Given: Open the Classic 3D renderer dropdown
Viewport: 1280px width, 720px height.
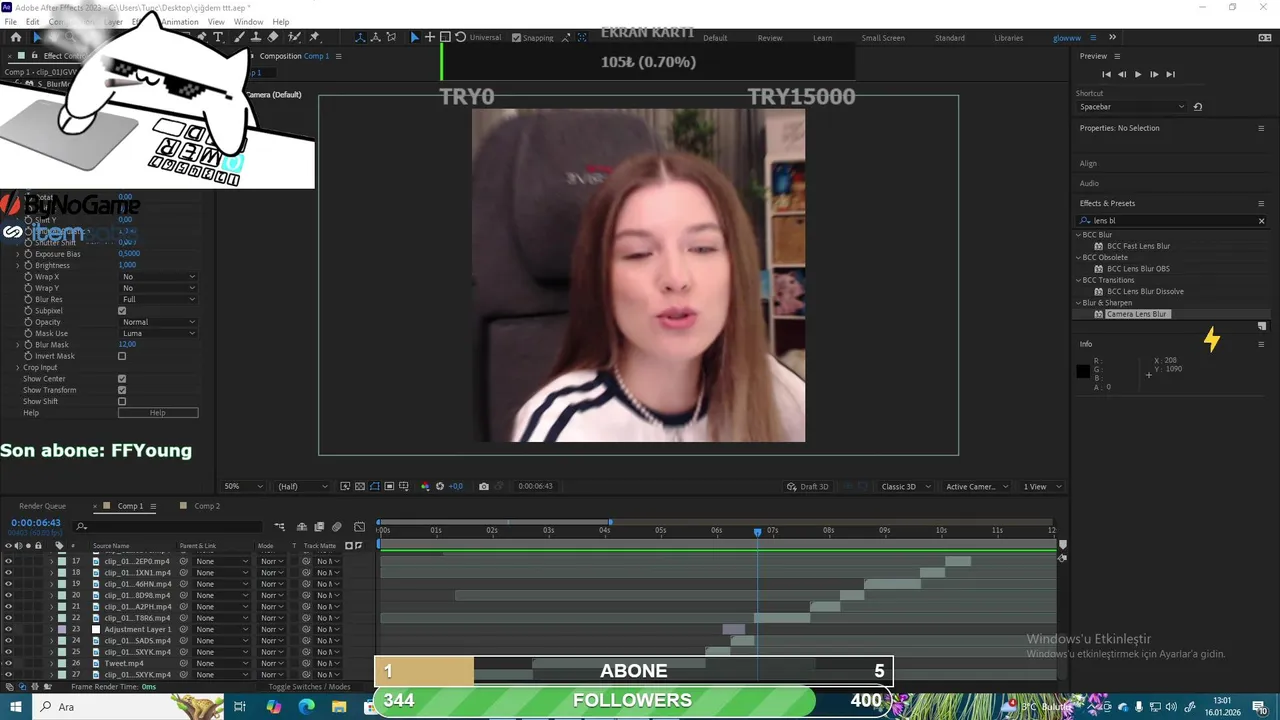Looking at the screenshot, I should click(x=905, y=486).
